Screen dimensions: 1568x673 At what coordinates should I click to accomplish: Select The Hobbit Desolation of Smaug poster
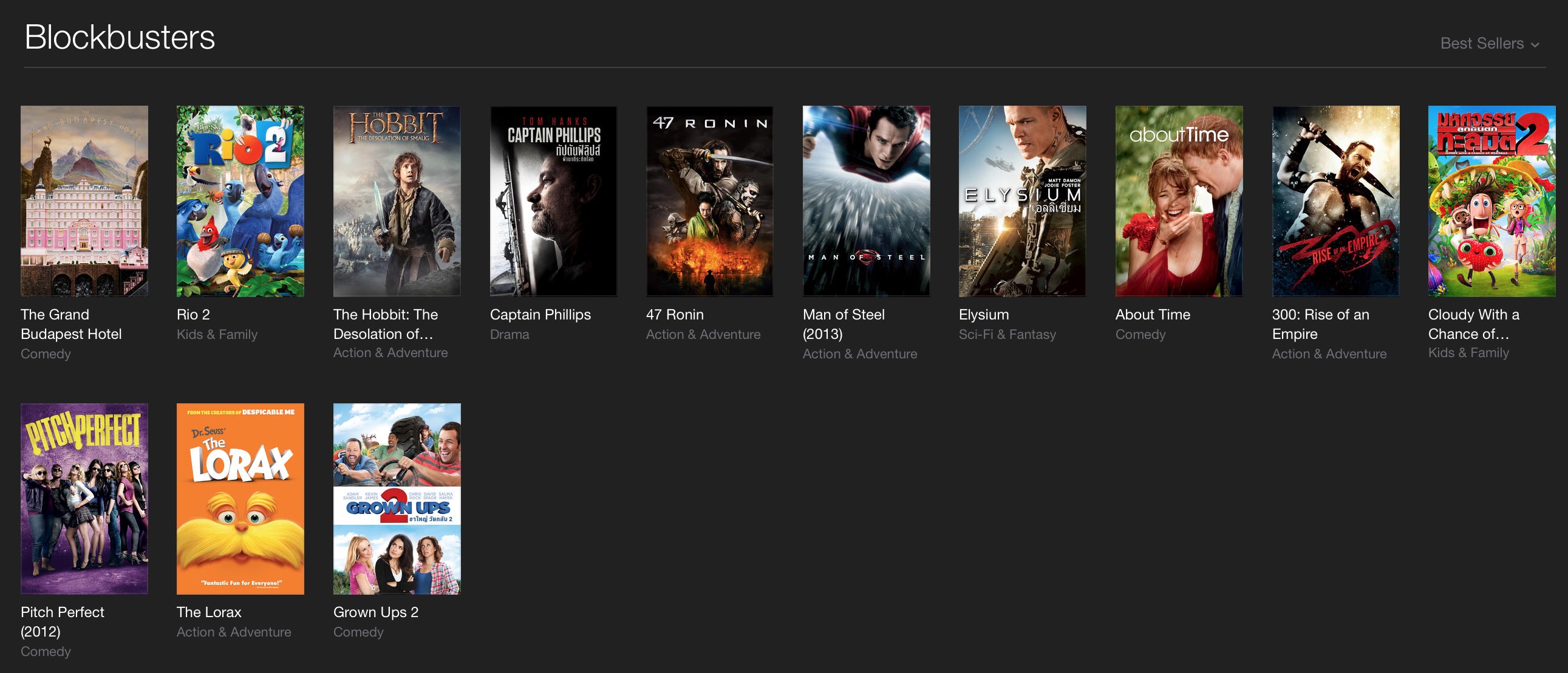point(397,201)
